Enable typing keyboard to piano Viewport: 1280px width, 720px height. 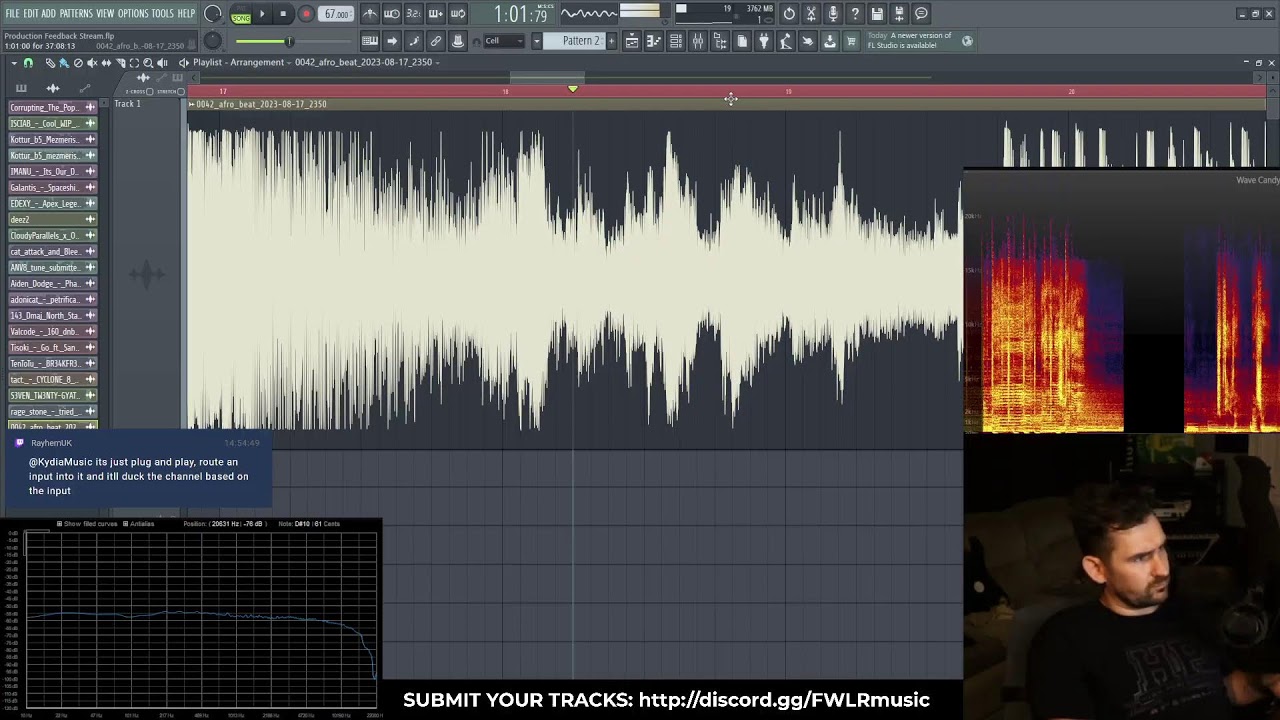coord(370,41)
